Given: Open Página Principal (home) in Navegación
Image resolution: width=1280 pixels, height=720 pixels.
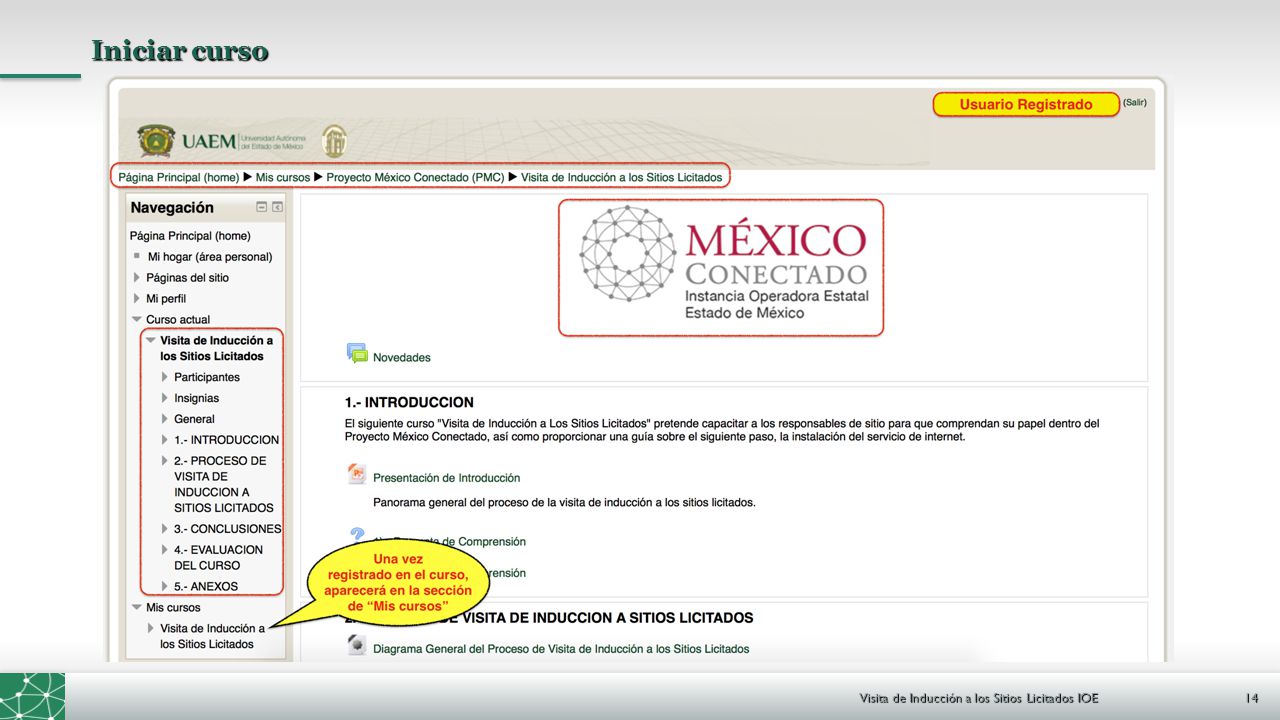Looking at the screenshot, I should tap(190, 236).
